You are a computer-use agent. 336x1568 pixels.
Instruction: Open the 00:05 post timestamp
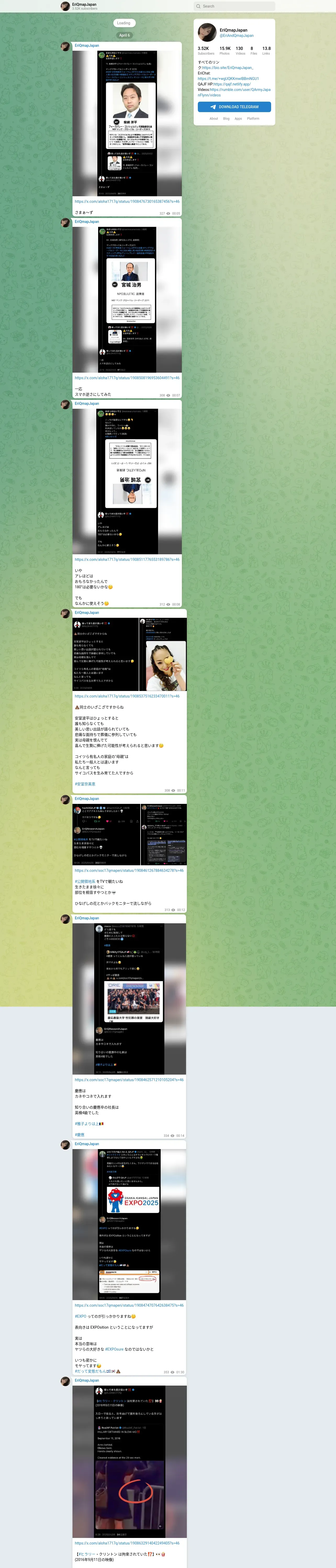[x=176, y=214]
